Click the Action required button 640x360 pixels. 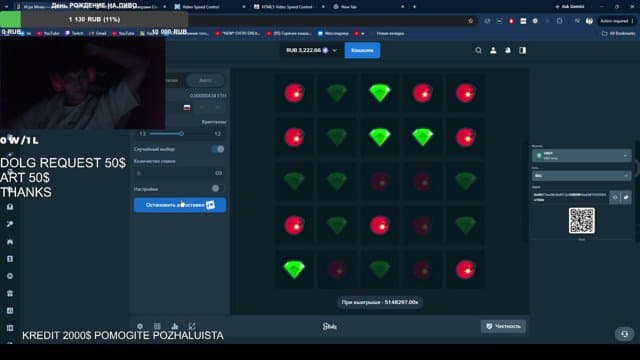pyautogui.click(x=616, y=21)
